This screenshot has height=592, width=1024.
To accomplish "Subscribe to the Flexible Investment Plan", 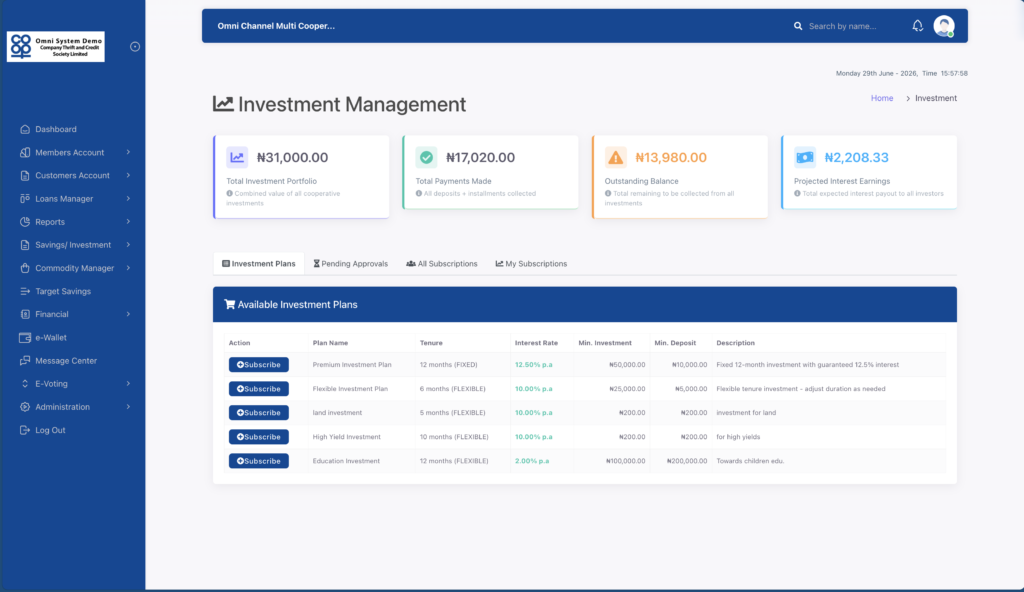I will click(x=259, y=389).
